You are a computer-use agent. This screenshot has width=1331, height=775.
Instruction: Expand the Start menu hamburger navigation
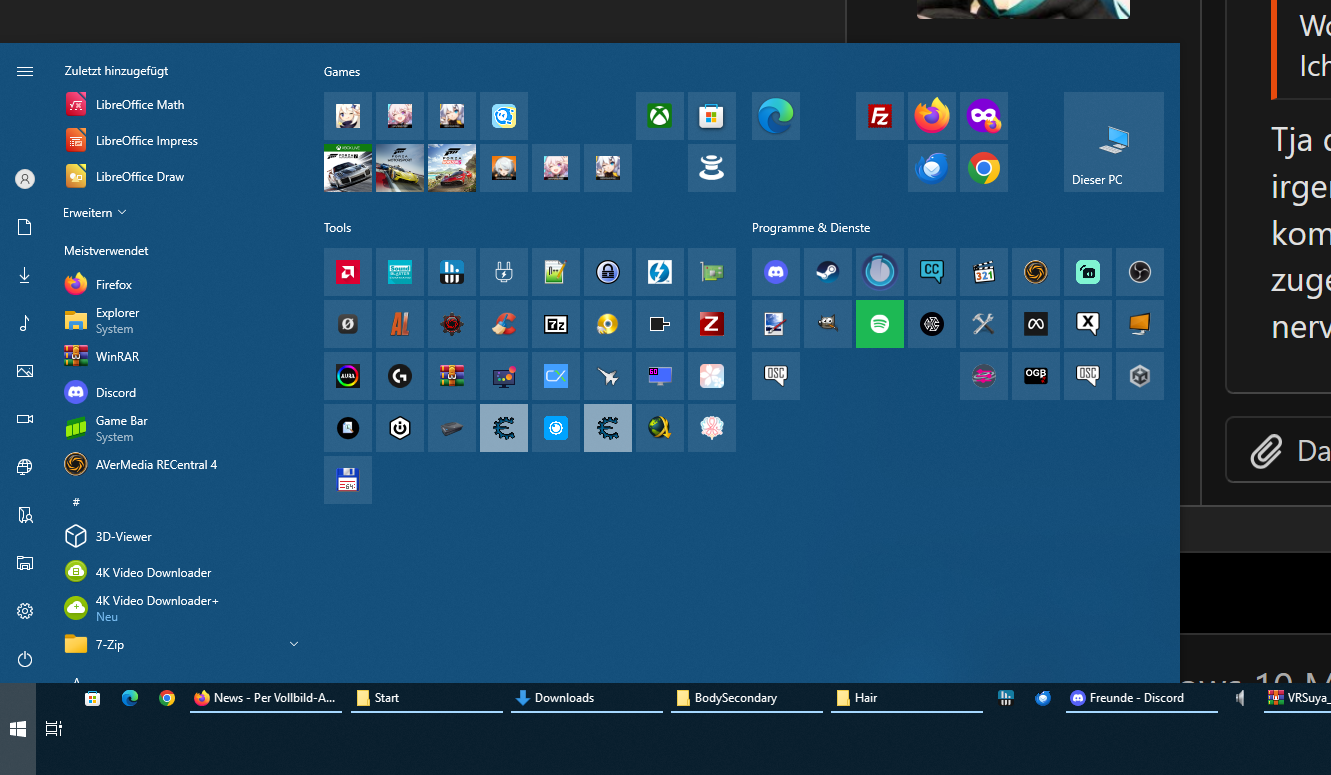[25, 71]
